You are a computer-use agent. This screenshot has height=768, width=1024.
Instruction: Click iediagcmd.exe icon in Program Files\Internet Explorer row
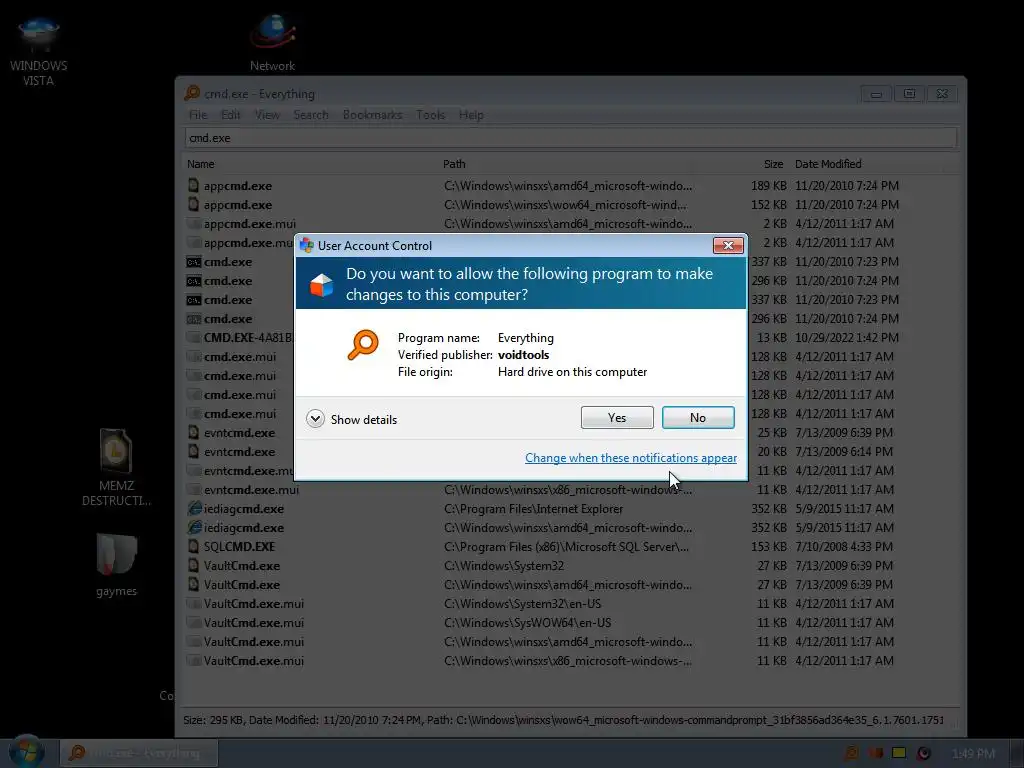[x=194, y=508]
